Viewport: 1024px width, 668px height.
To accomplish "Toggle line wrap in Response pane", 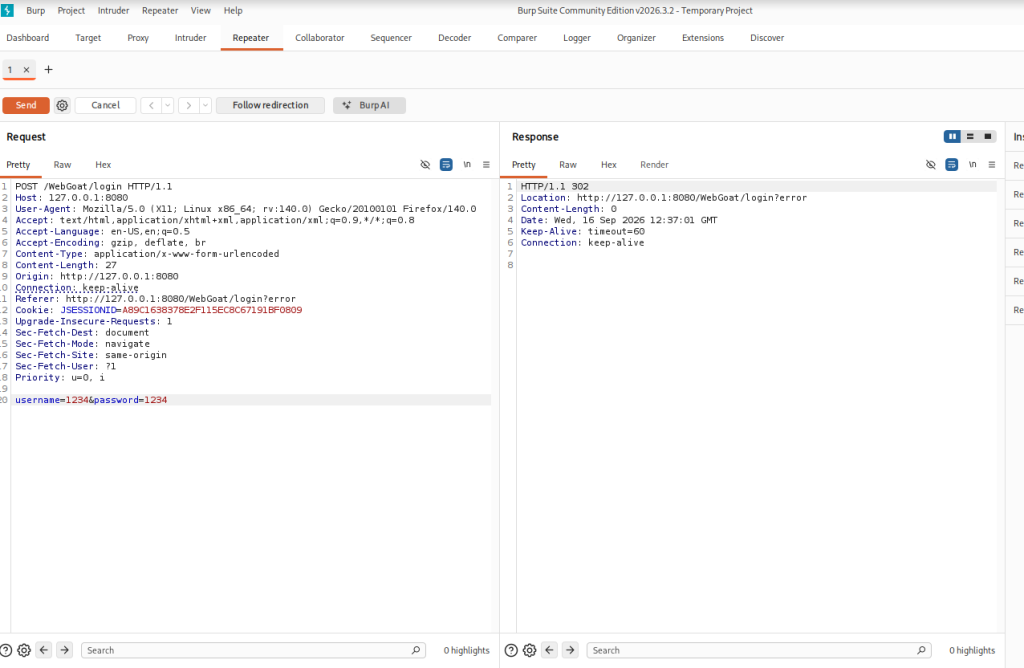I will coord(952,165).
